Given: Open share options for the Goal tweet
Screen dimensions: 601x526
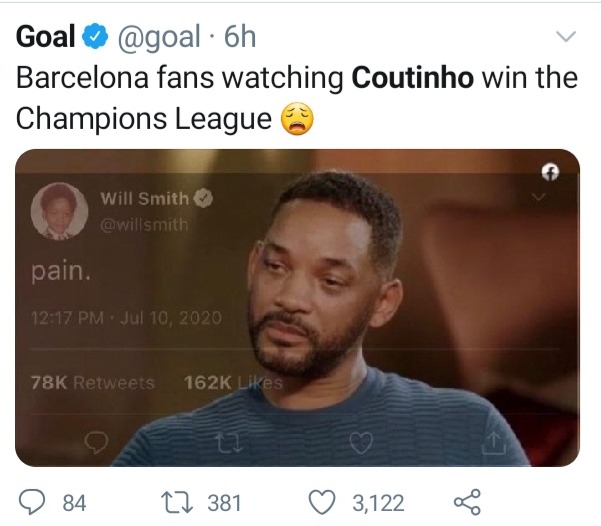Looking at the screenshot, I should [468, 502].
